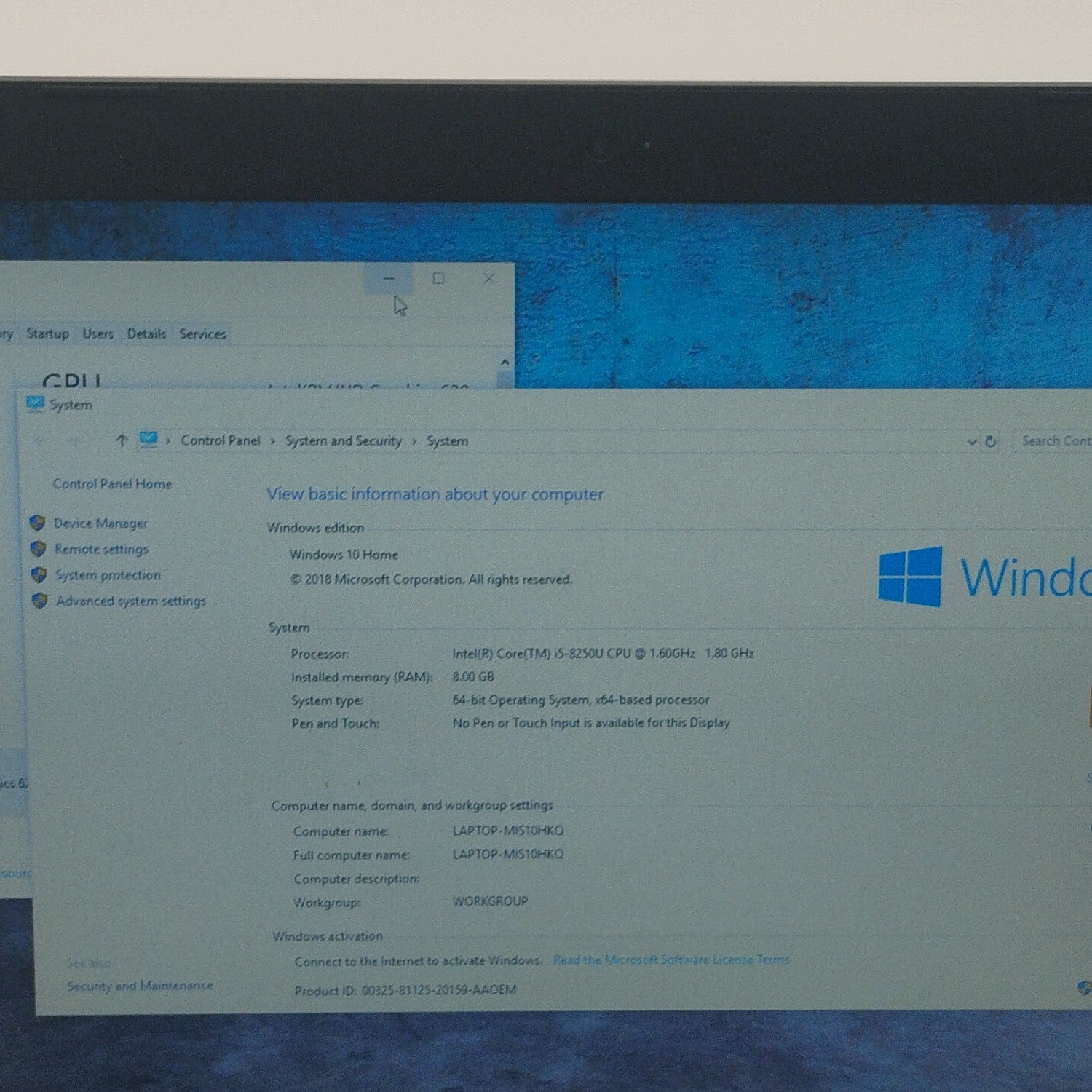The width and height of the screenshot is (1092, 1092).
Task: Minimize the Task Manager window
Action: pyautogui.click(x=388, y=278)
